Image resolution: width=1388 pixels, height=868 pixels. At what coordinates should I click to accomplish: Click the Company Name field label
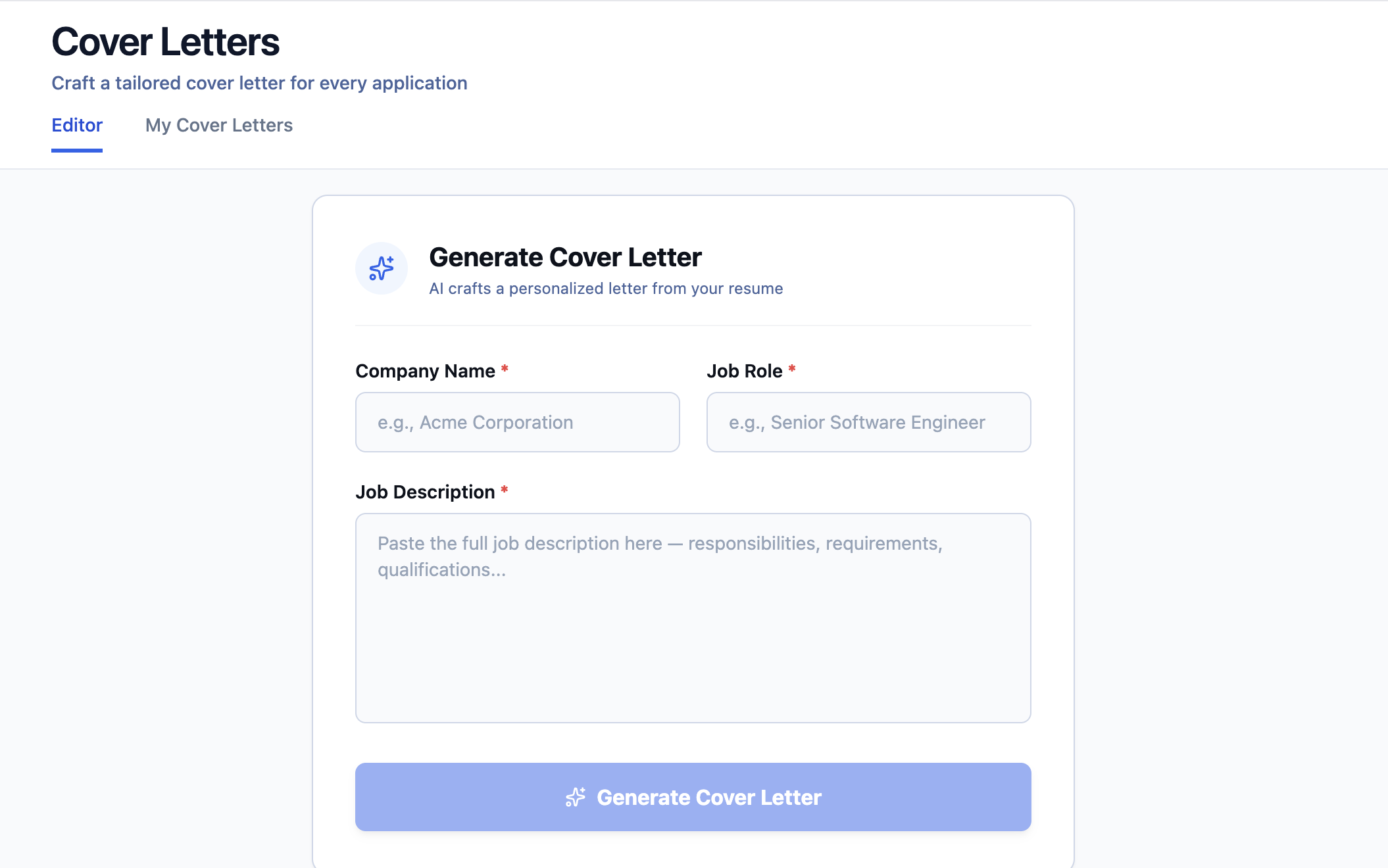pyautogui.click(x=425, y=371)
